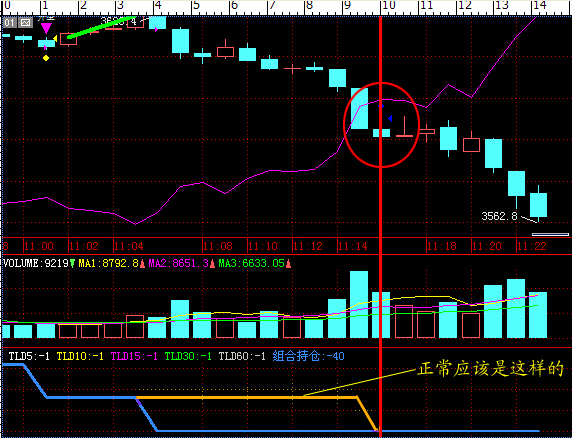Click the 11:04 time axis label
This screenshot has height=438, width=572.
pyautogui.click(x=129, y=247)
